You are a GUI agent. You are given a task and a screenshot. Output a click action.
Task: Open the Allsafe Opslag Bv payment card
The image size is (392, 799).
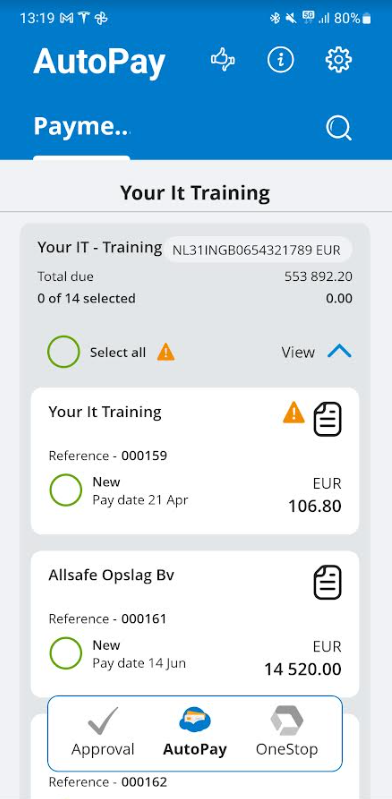click(x=195, y=624)
